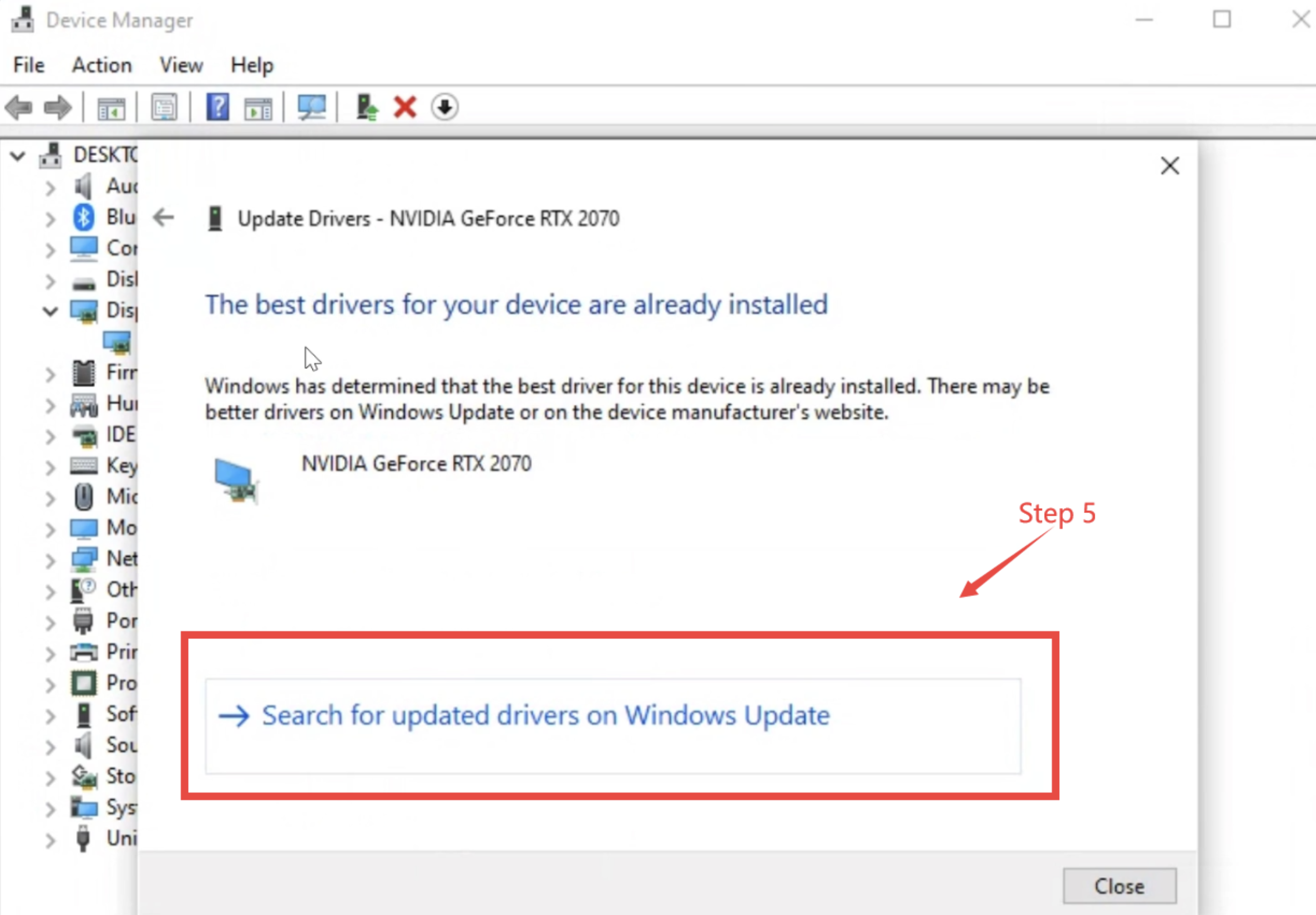This screenshot has height=915, width=1316.
Task: Click the Forward arrow toolbar icon
Action: [x=57, y=107]
